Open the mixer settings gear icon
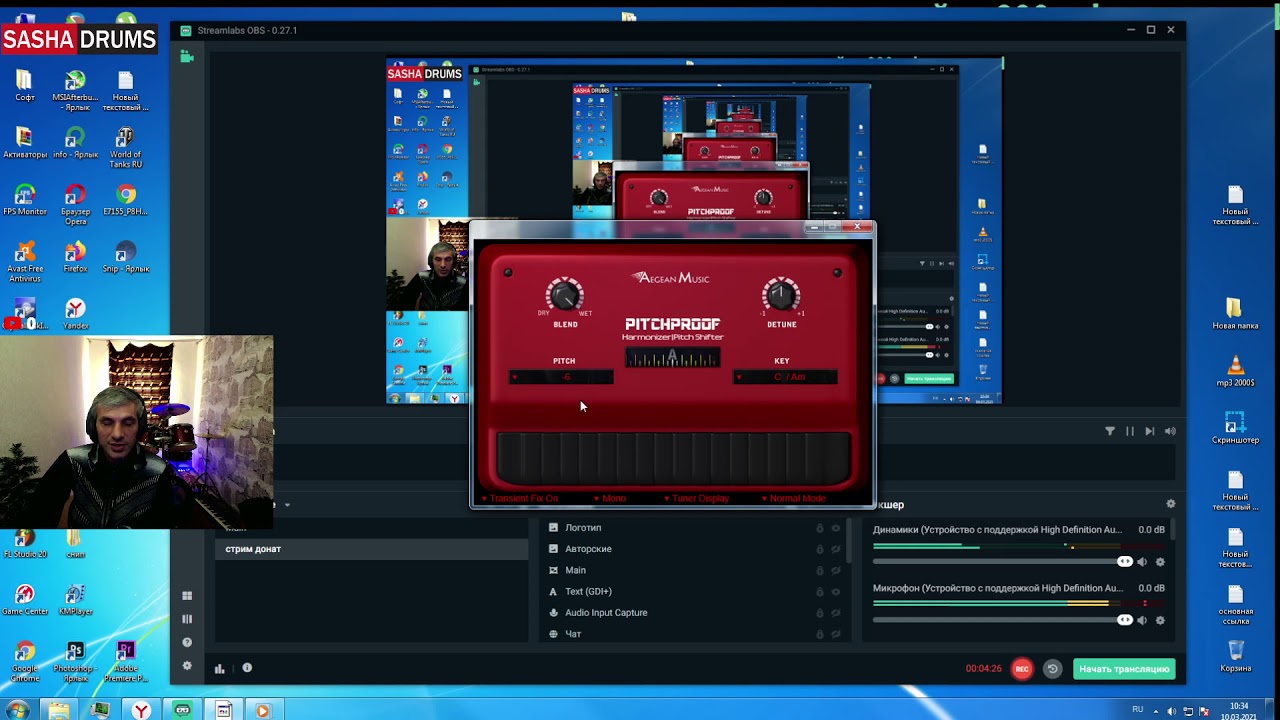Screen dimensions: 1280x720 click(x=1171, y=504)
